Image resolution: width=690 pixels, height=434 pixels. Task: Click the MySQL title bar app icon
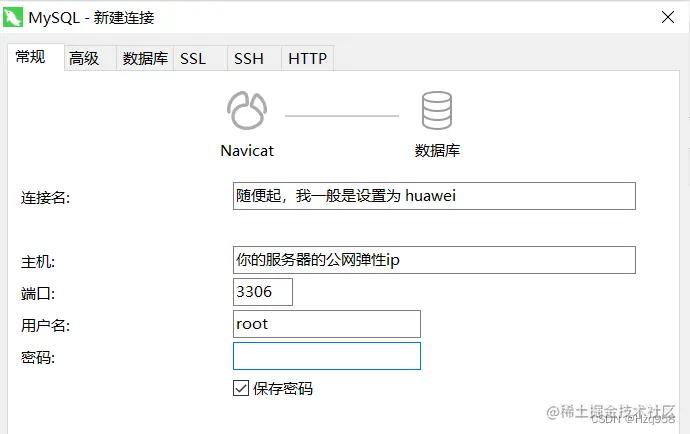(12, 18)
